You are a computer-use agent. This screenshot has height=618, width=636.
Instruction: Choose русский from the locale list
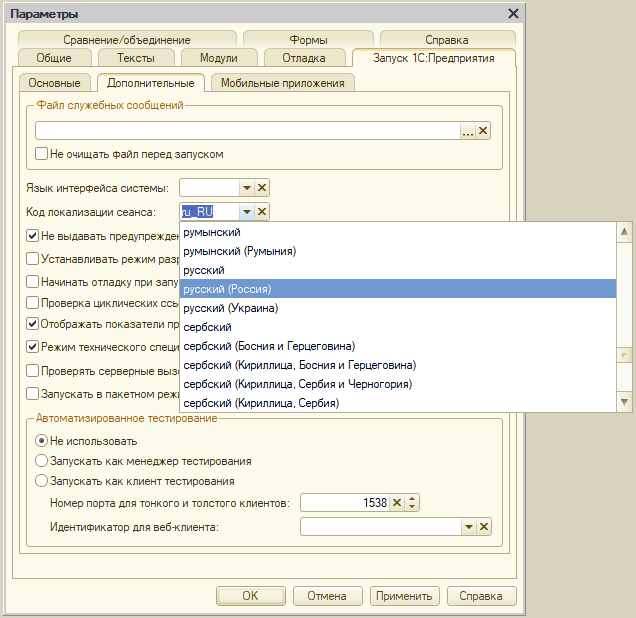click(398, 270)
